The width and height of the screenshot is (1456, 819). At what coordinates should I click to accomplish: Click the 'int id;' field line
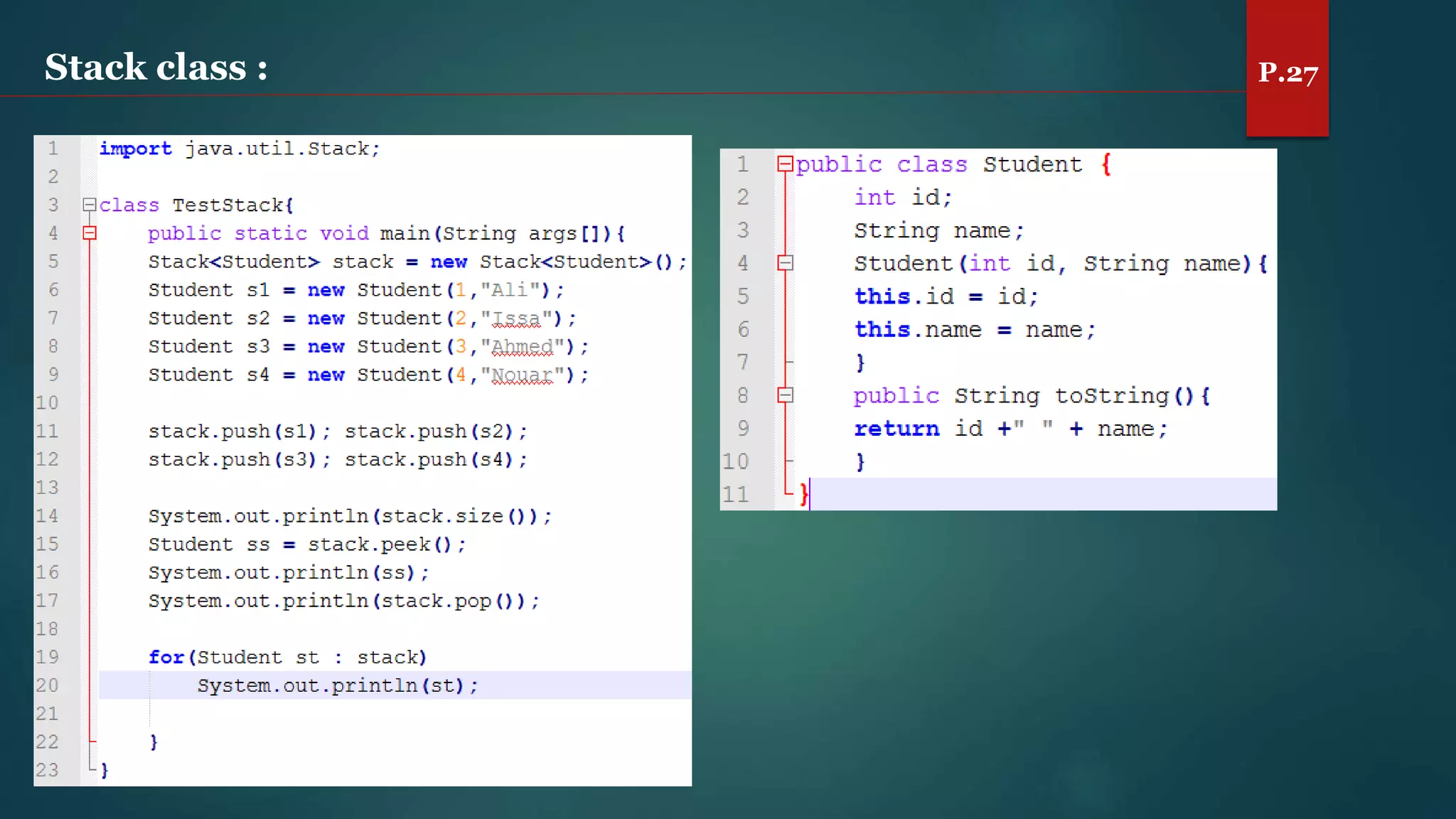click(903, 198)
